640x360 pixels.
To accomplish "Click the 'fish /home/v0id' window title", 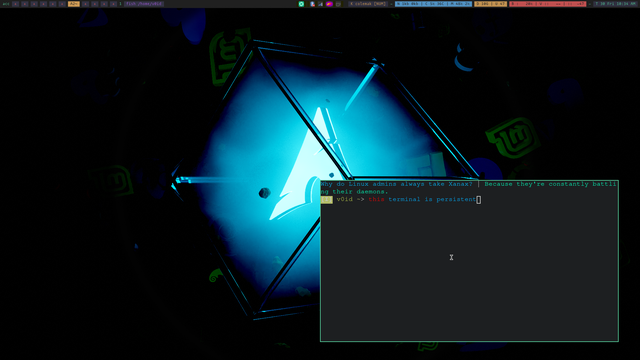I will click(x=144, y=4).
